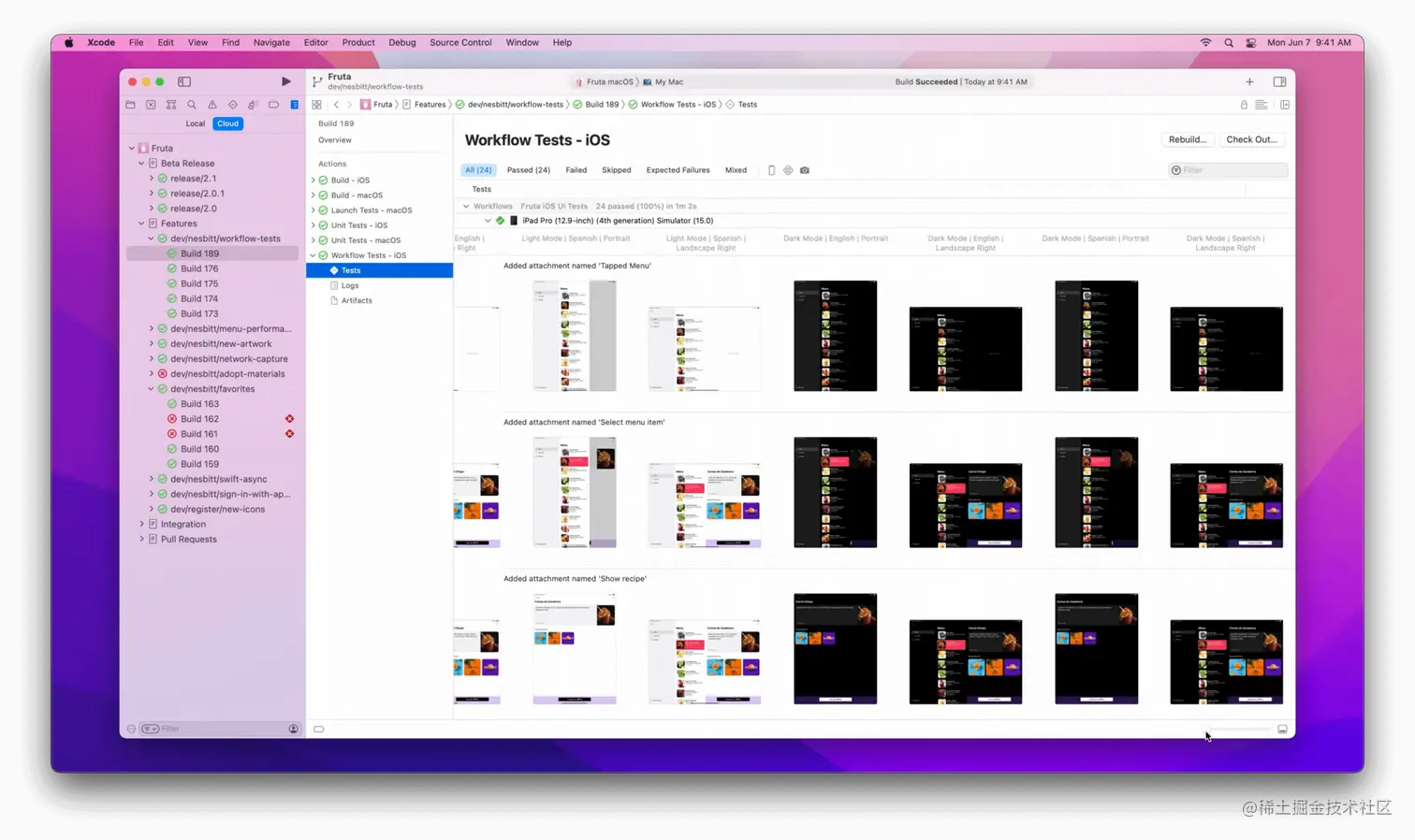Open the Symbol navigator icon
Viewport: 1415px width, 840px height.
tap(171, 105)
